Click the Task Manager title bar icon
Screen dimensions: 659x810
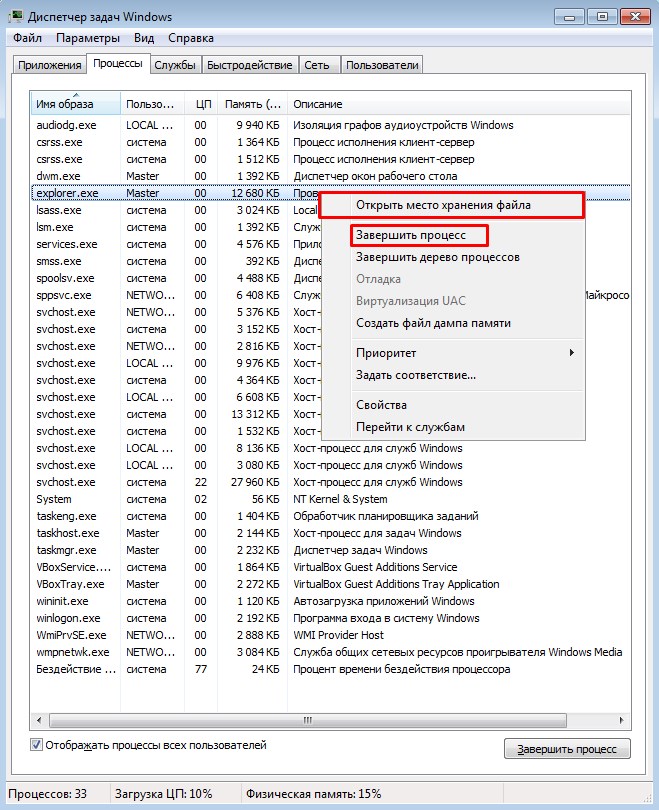pos(15,16)
